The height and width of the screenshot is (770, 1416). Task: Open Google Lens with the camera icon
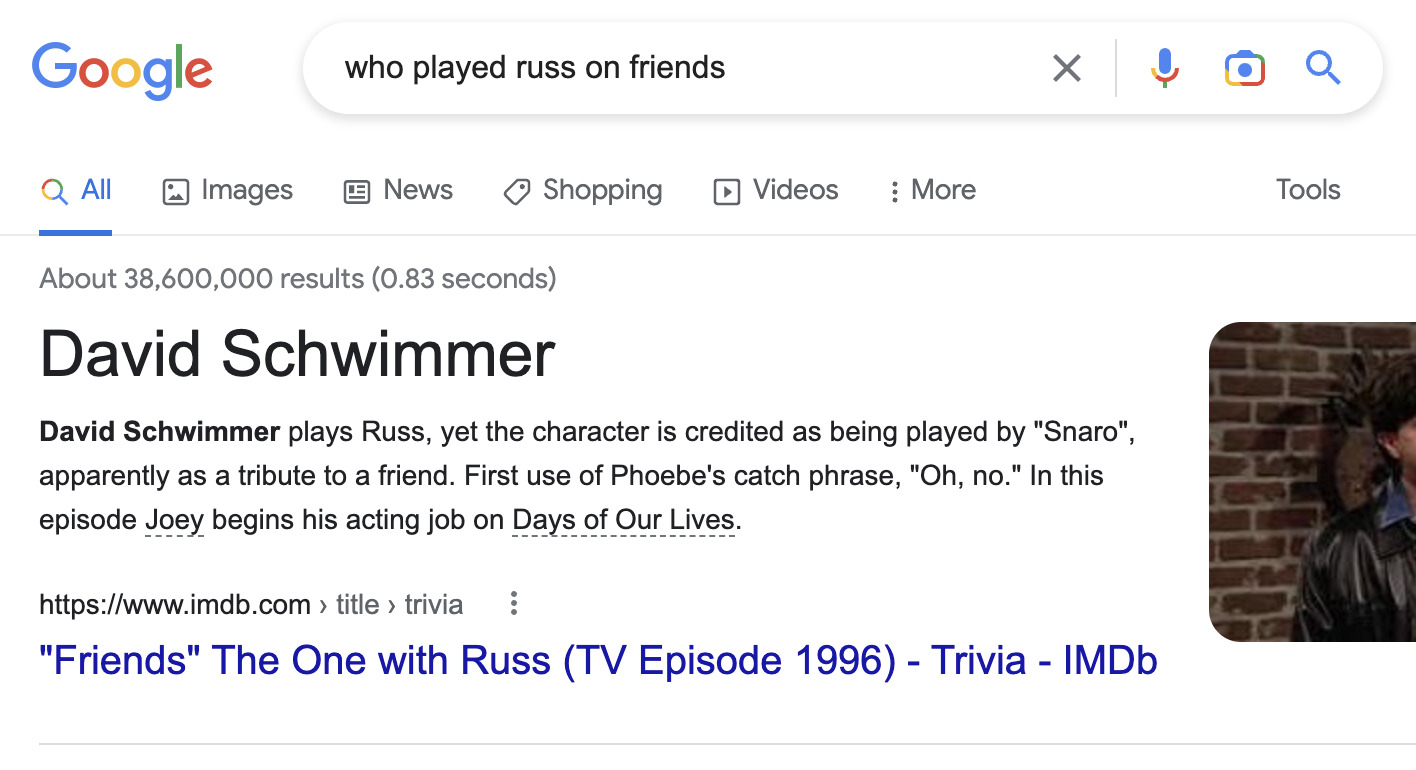(x=1243, y=68)
